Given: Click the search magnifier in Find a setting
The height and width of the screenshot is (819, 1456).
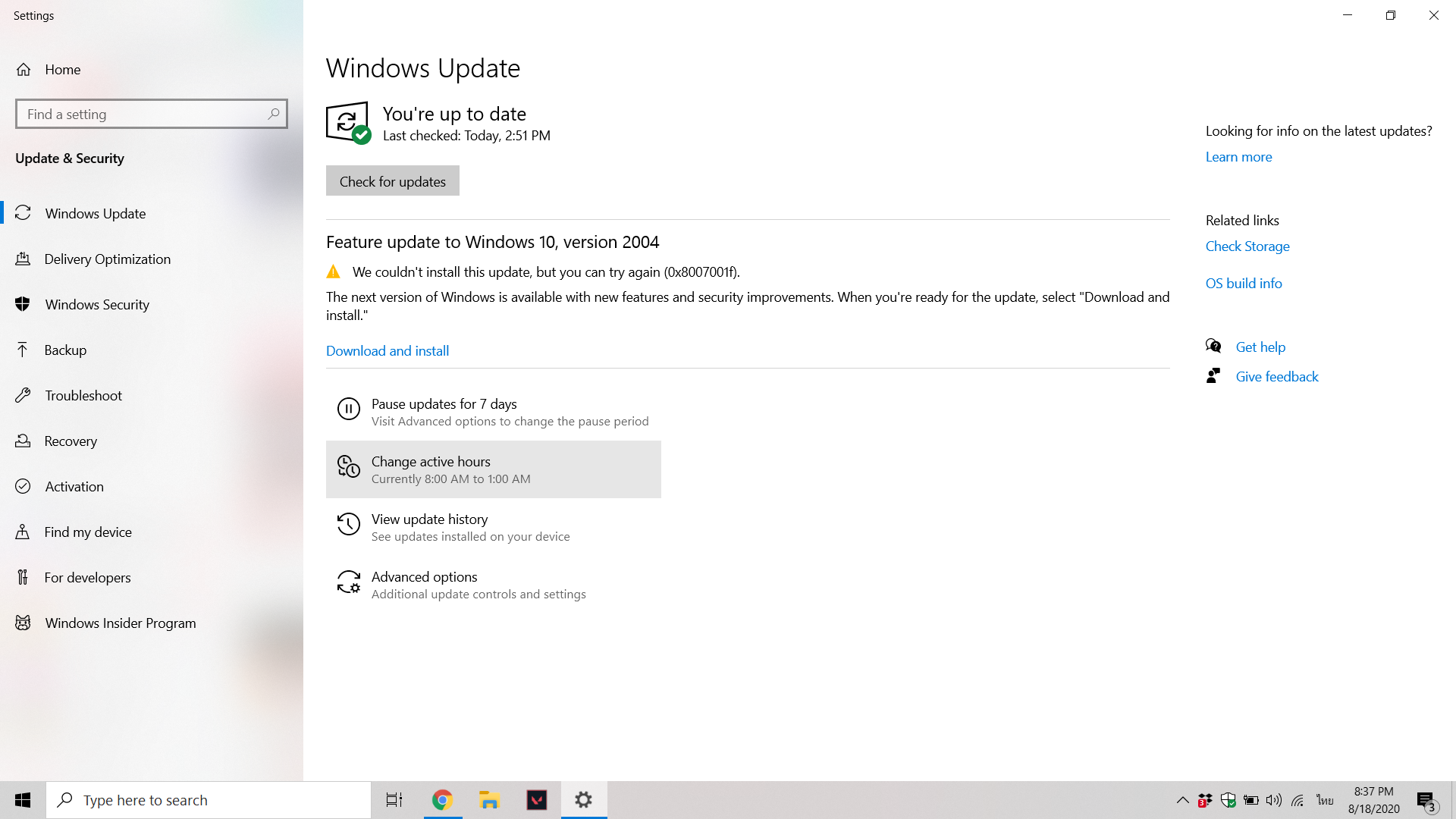Looking at the screenshot, I should click(x=274, y=114).
